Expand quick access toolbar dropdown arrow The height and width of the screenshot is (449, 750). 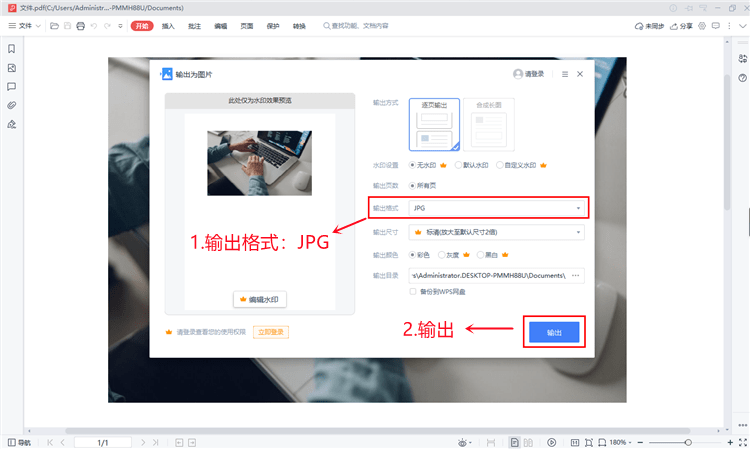coord(120,26)
